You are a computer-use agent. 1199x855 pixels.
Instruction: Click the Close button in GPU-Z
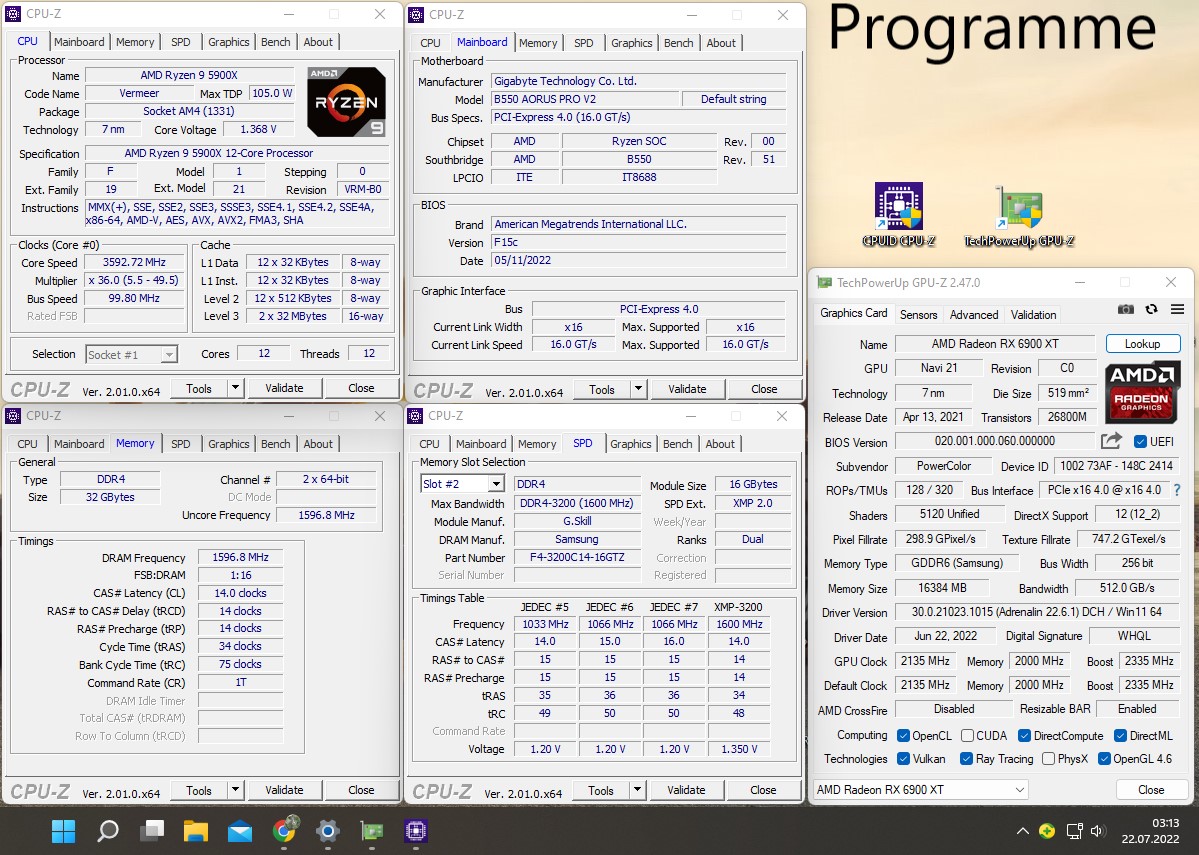point(1151,789)
